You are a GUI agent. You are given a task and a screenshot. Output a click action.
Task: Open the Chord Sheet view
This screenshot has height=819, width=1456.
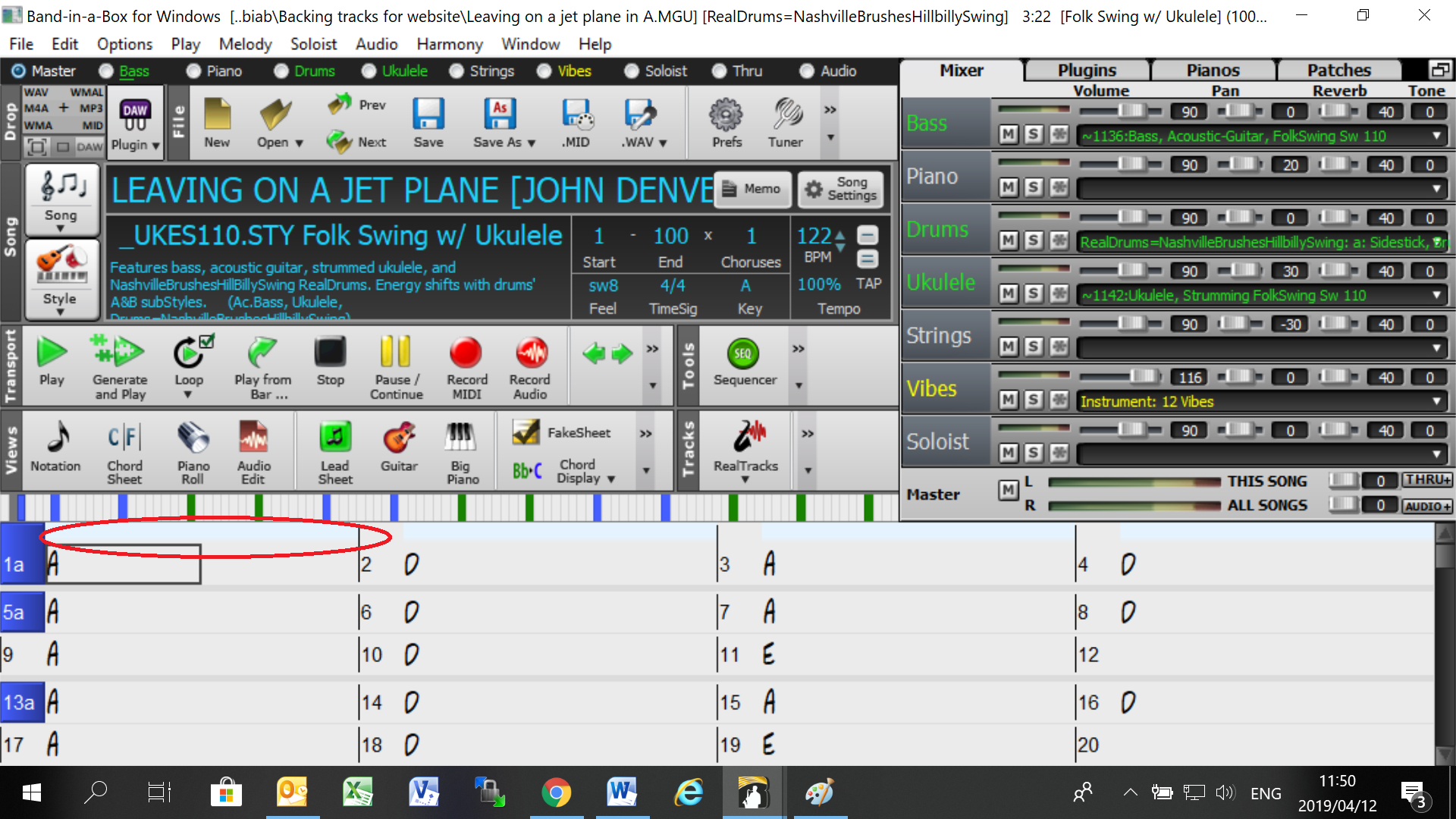coord(124,453)
